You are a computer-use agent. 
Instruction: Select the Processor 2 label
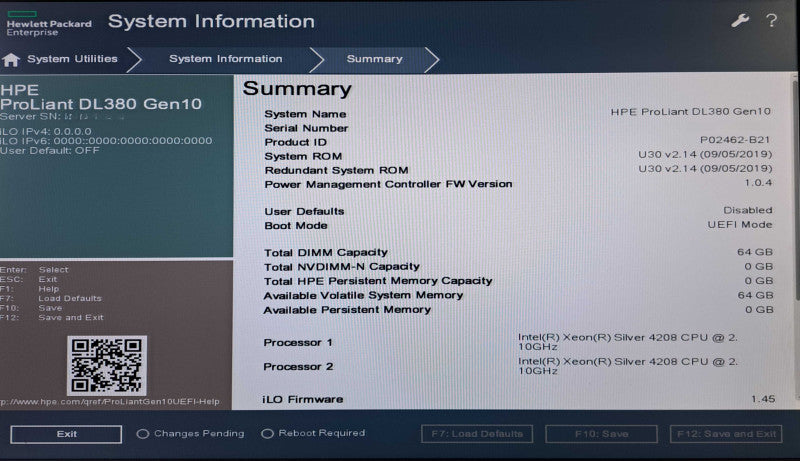pos(298,367)
